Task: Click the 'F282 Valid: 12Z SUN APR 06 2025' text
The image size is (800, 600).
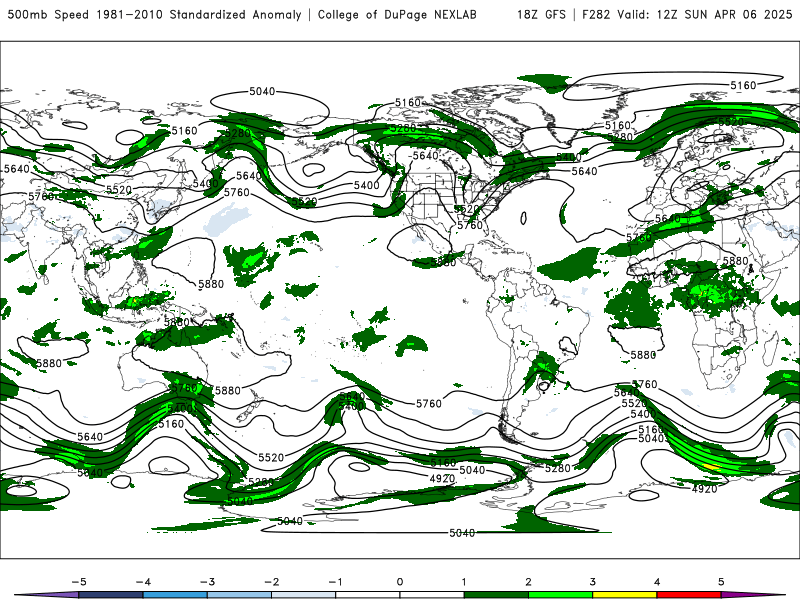Action: [x=687, y=14]
